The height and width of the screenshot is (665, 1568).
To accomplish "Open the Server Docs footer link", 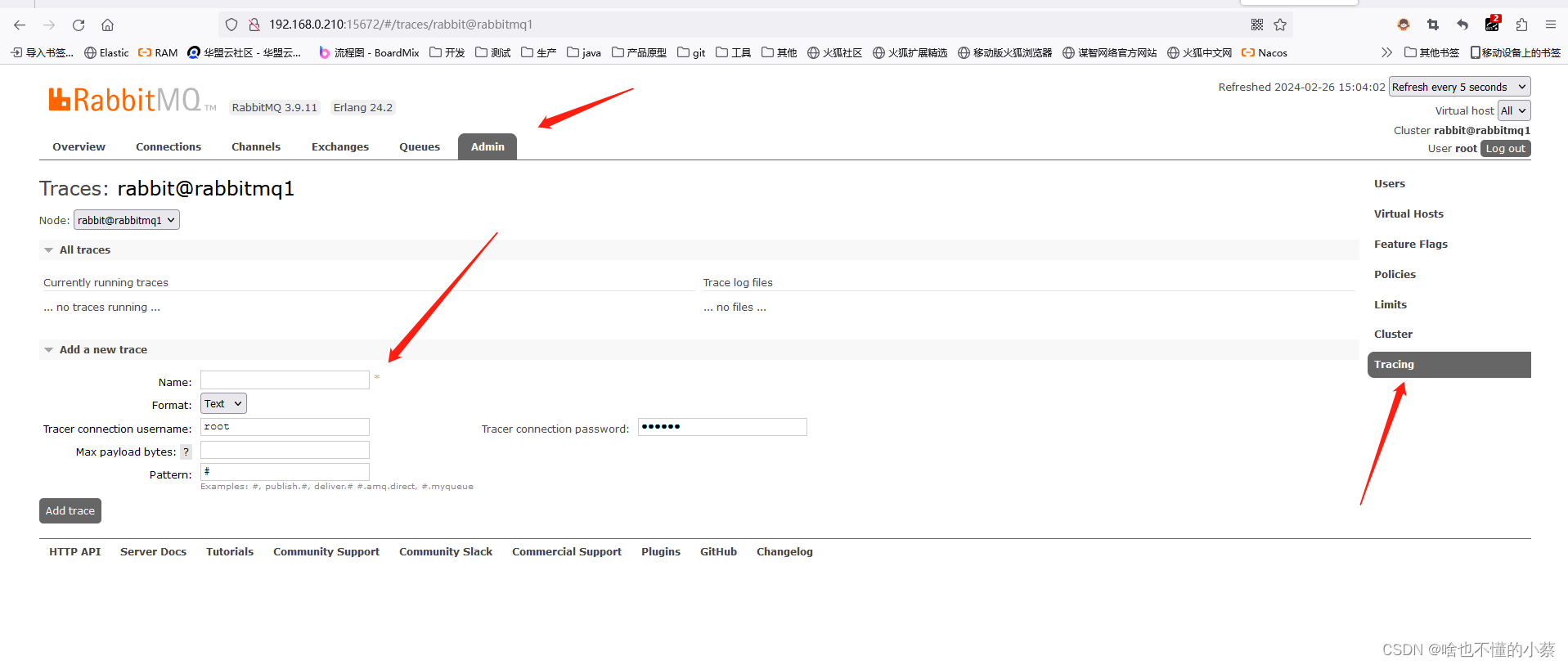I will (x=153, y=552).
